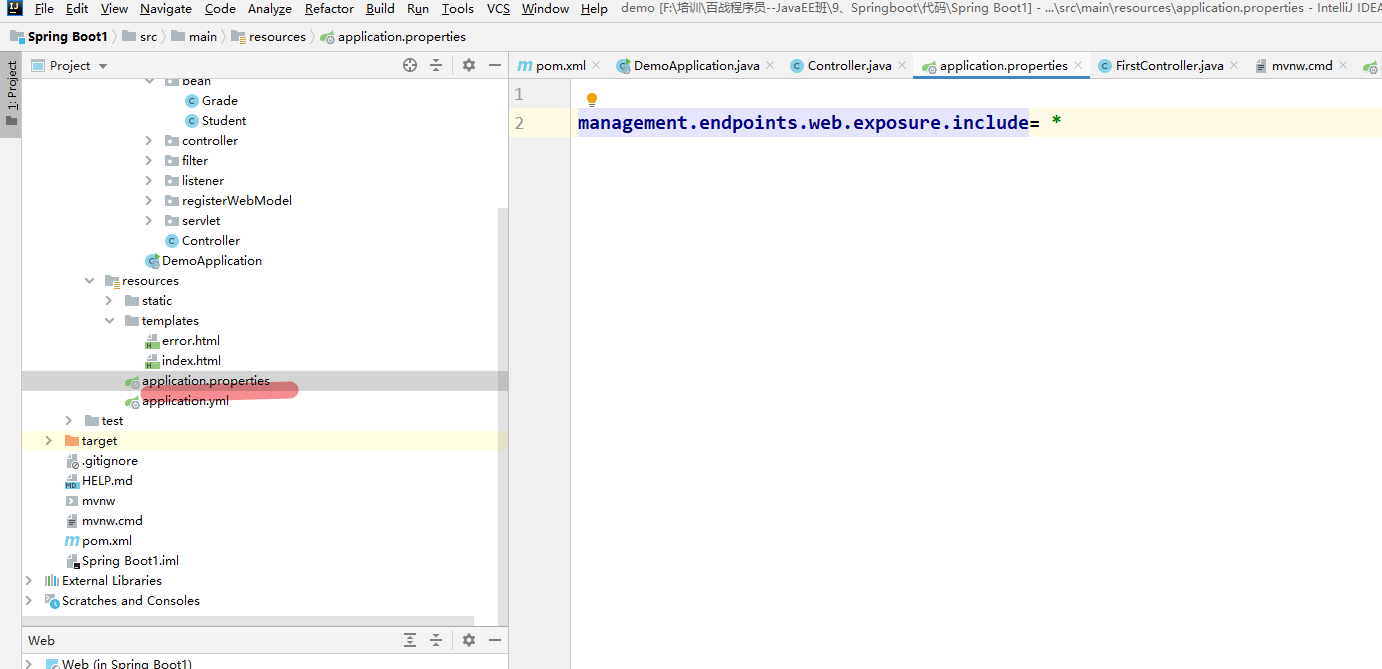Expand the registerWebModel package
The width and height of the screenshot is (1382, 669).
click(149, 200)
